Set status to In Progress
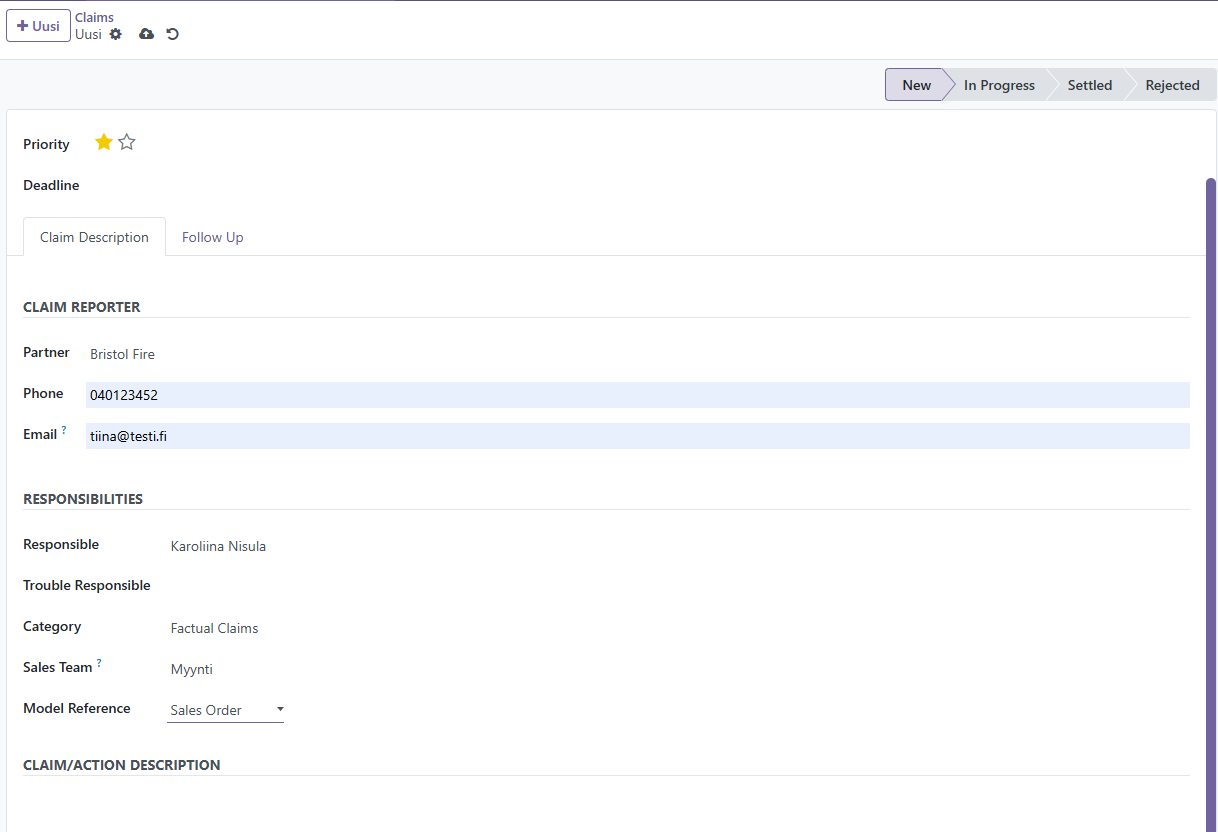The image size is (1218, 832). pos(998,85)
